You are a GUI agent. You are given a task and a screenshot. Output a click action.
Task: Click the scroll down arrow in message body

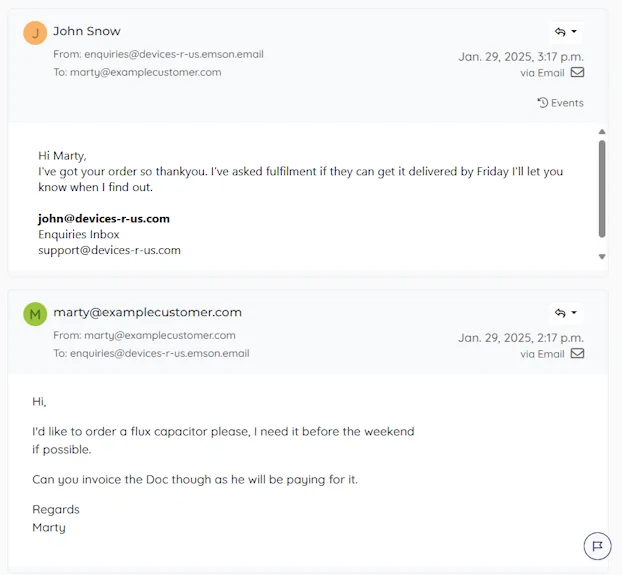[x=602, y=257]
